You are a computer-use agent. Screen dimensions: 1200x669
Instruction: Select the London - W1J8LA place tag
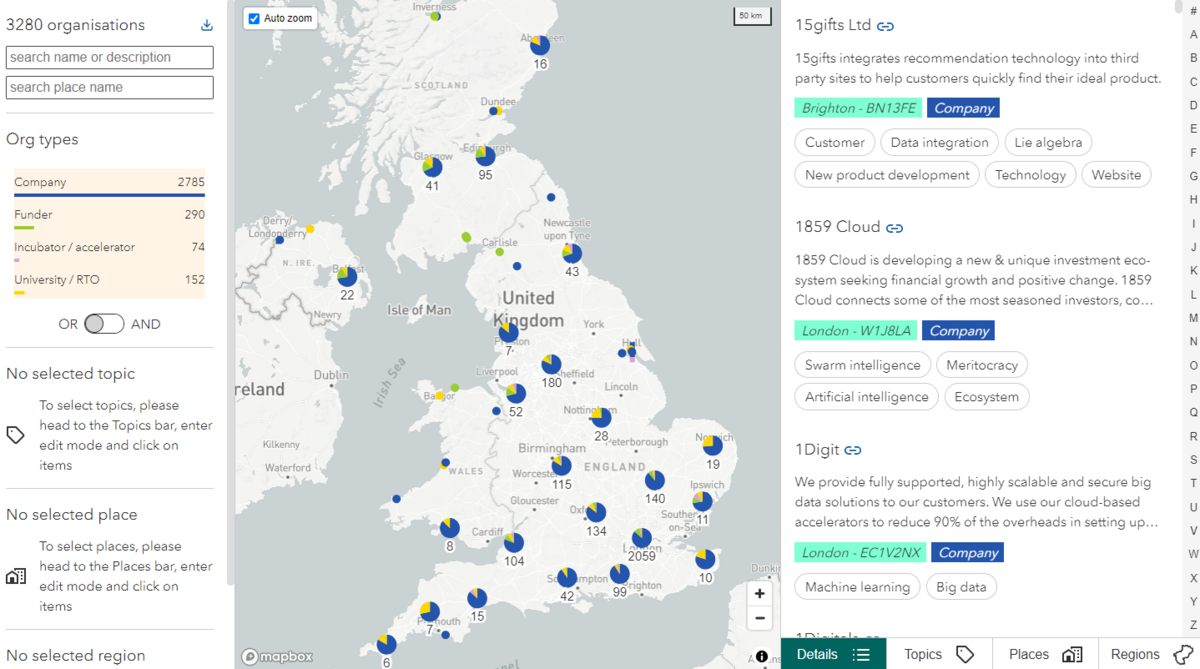[x=856, y=331]
